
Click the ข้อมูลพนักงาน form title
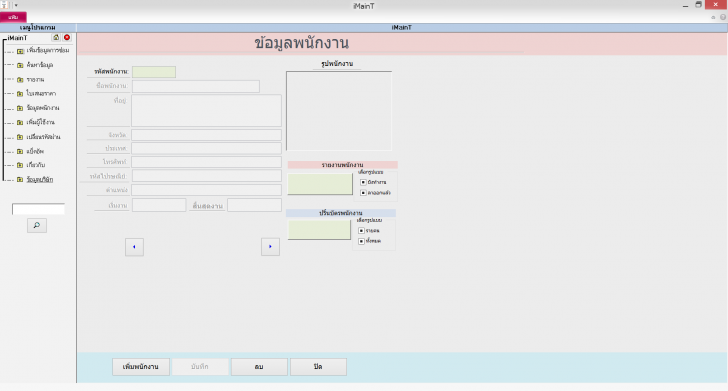[x=301, y=43]
